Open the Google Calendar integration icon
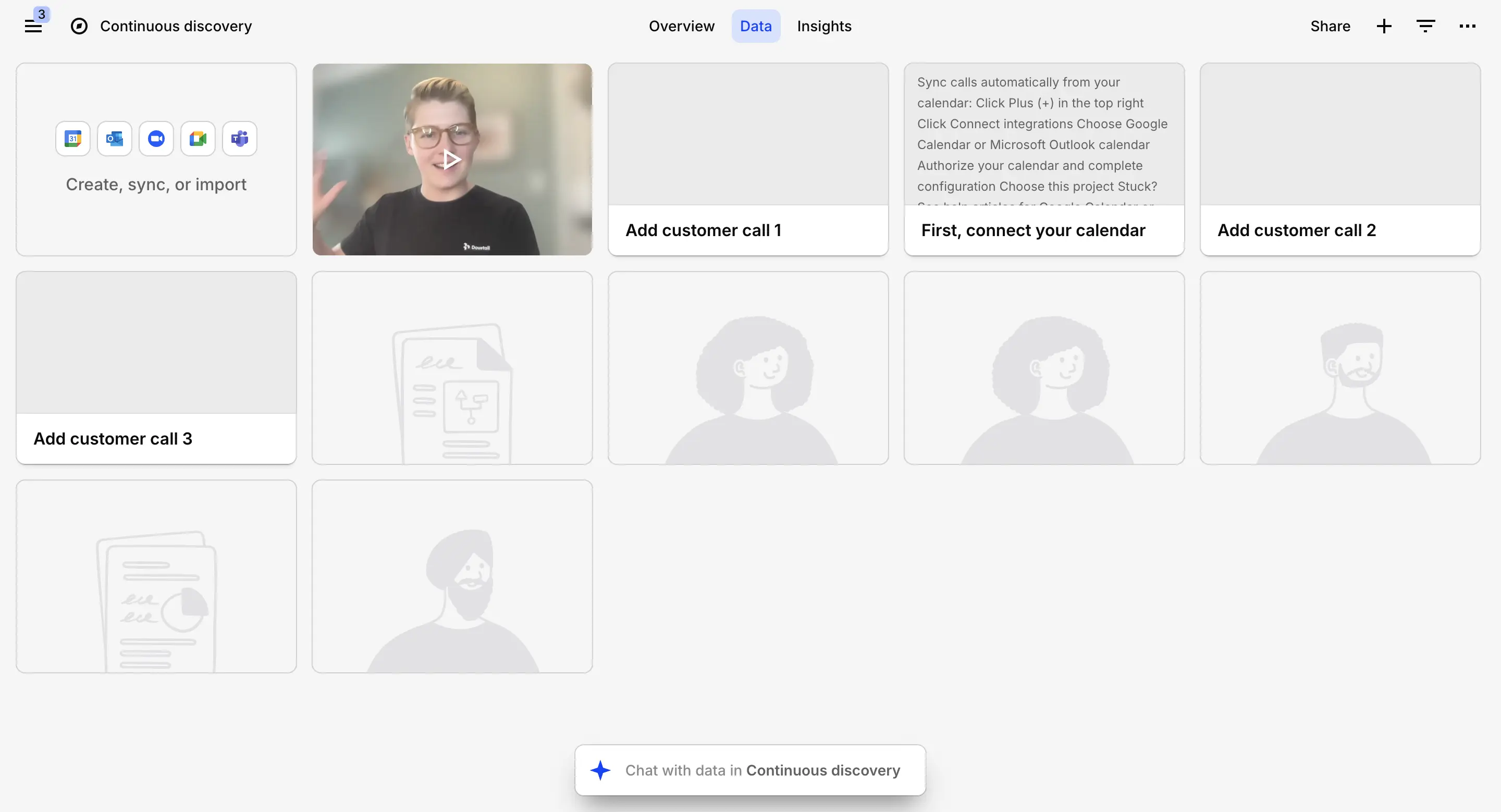 tap(72, 138)
